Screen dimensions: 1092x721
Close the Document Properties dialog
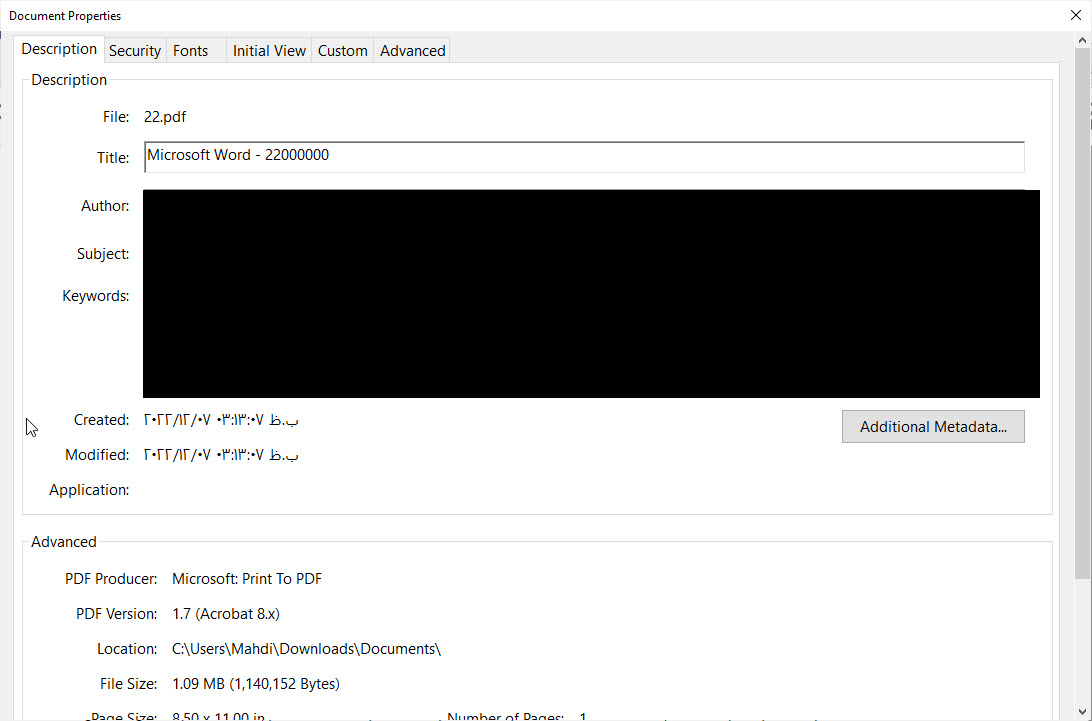(x=1075, y=15)
